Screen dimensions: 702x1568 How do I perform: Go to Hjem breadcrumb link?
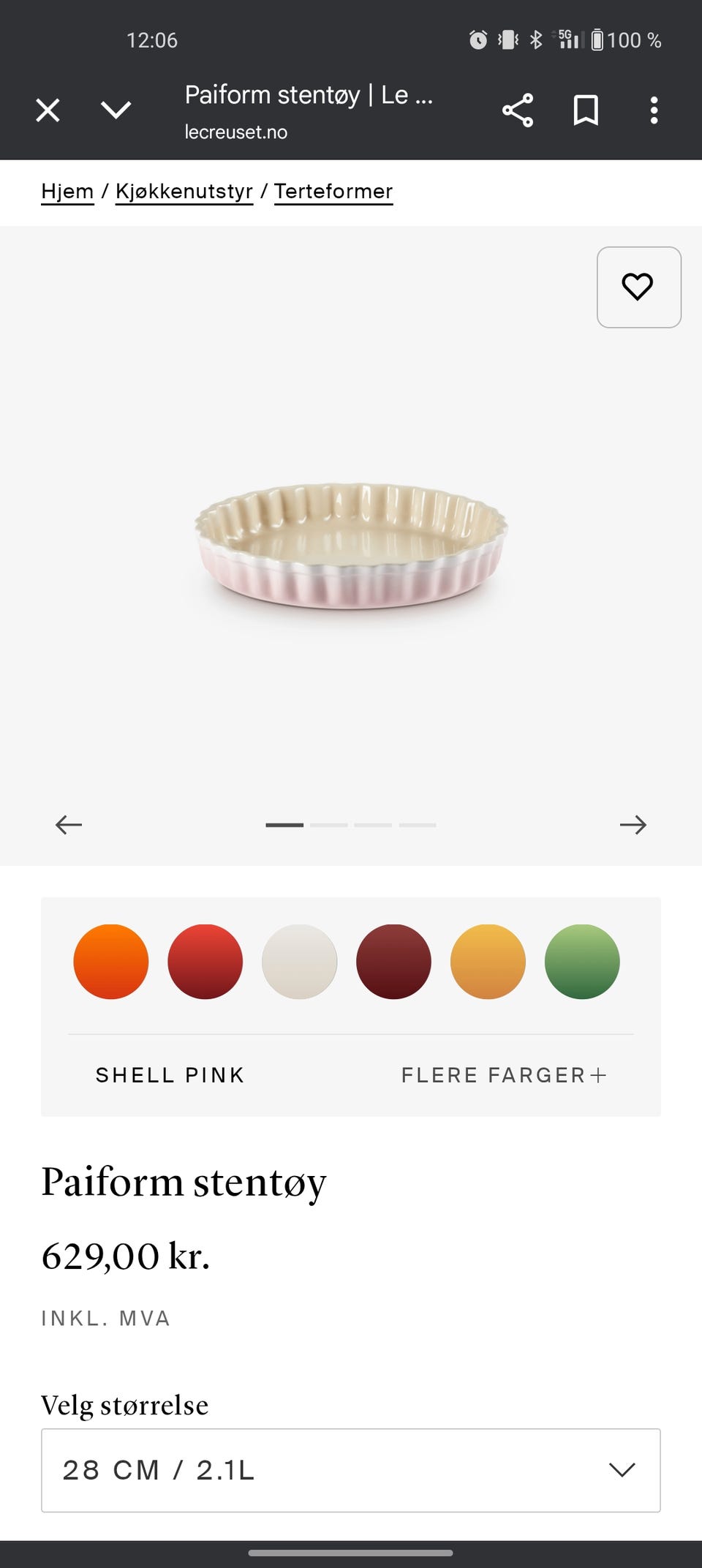click(x=67, y=192)
